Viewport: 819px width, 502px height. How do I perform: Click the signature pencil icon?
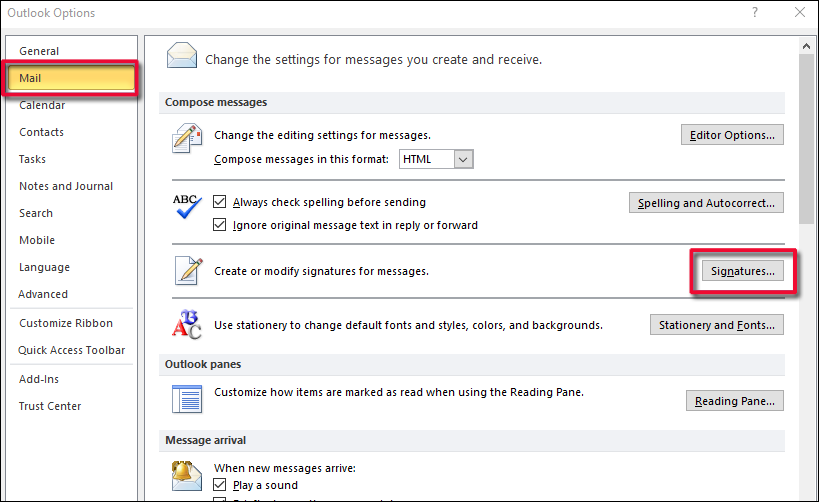click(188, 271)
